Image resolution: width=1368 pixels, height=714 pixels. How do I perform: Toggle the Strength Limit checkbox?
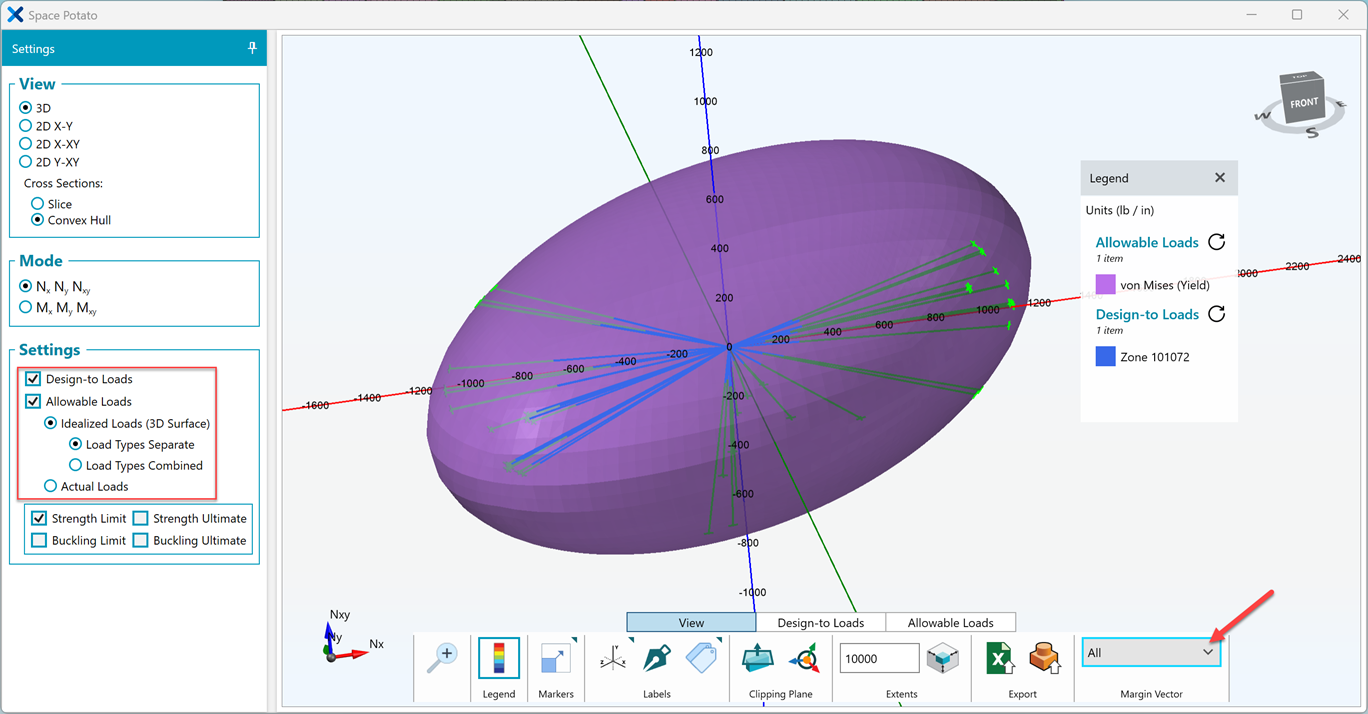coord(39,518)
